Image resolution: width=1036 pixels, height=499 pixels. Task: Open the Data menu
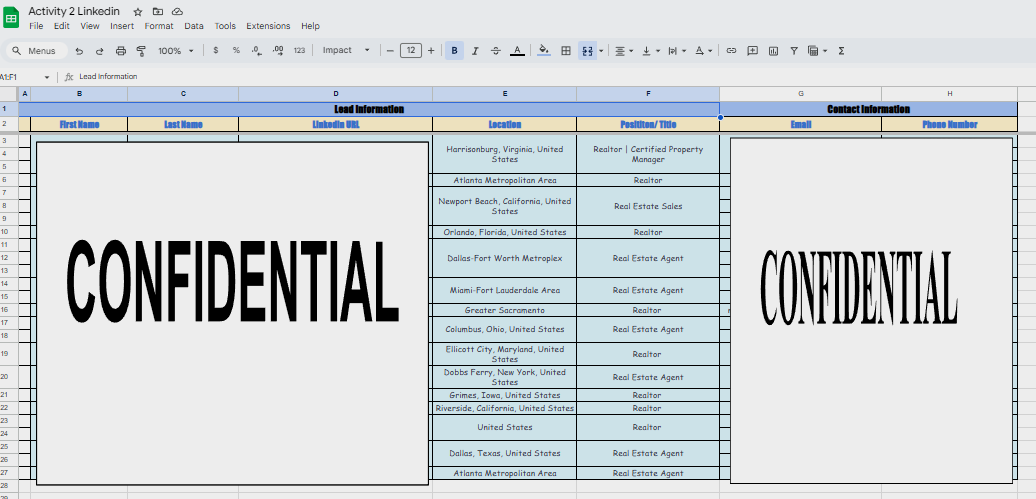pos(194,26)
